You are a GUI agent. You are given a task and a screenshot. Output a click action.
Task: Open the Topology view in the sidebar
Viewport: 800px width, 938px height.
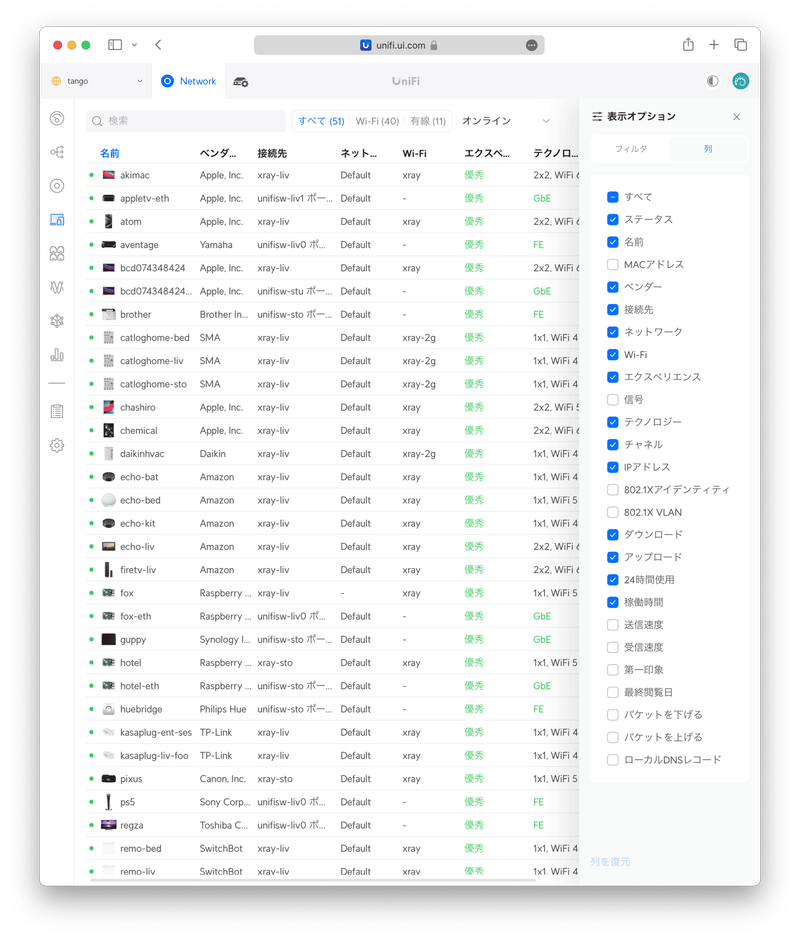coord(57,152)
